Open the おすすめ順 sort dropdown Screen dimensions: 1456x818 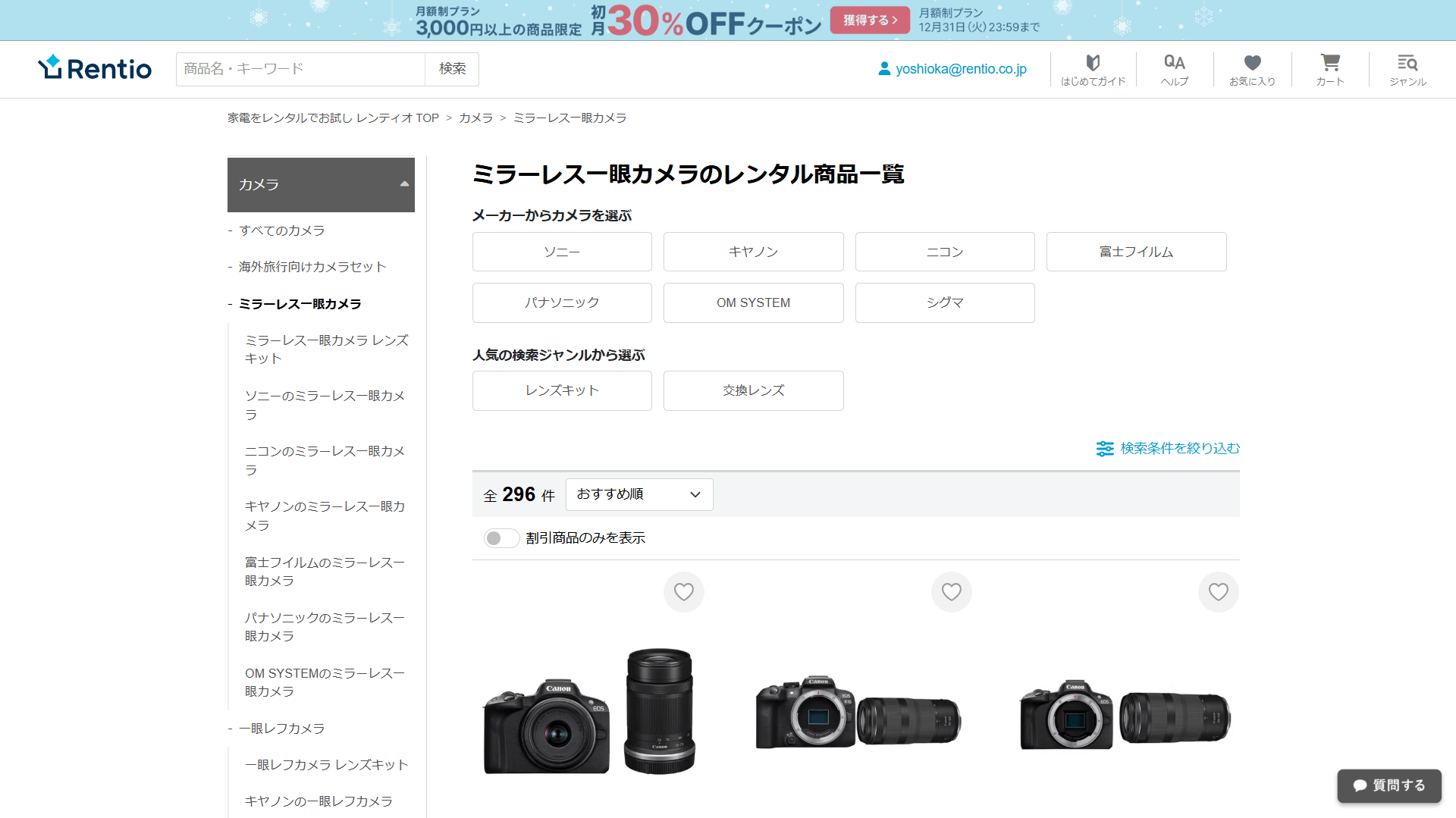tap(639, 494)
